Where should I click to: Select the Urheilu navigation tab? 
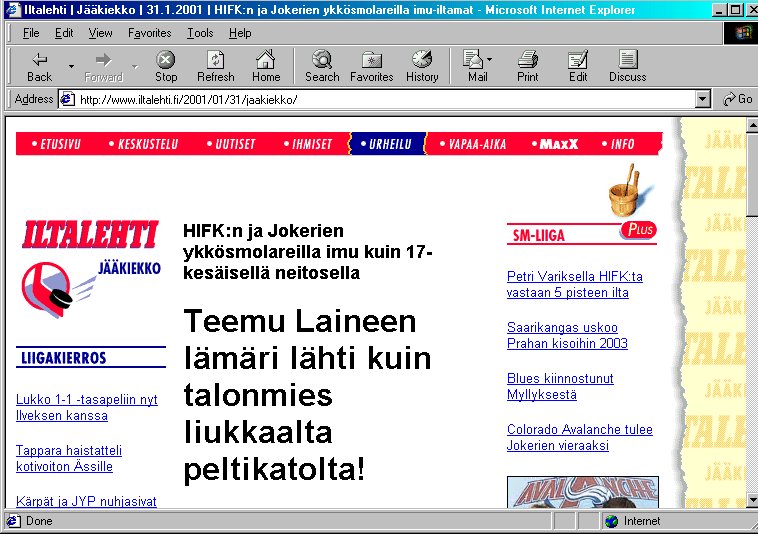click(x=387, y=144)
